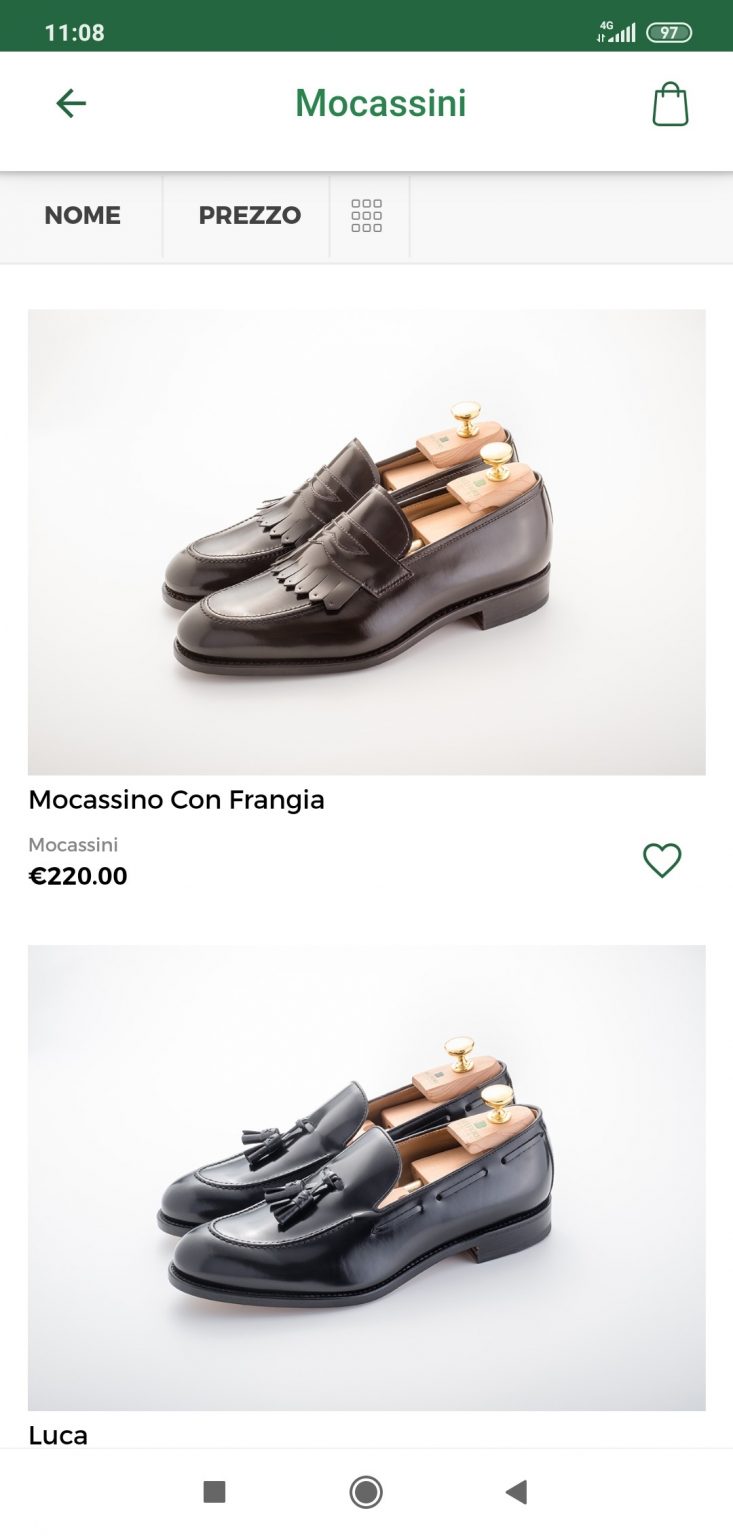Image resolution: width=733 pixels, height=1536 pixels.
Task: Tap the Mocassini category label under product
Action: tap(73, 845)
